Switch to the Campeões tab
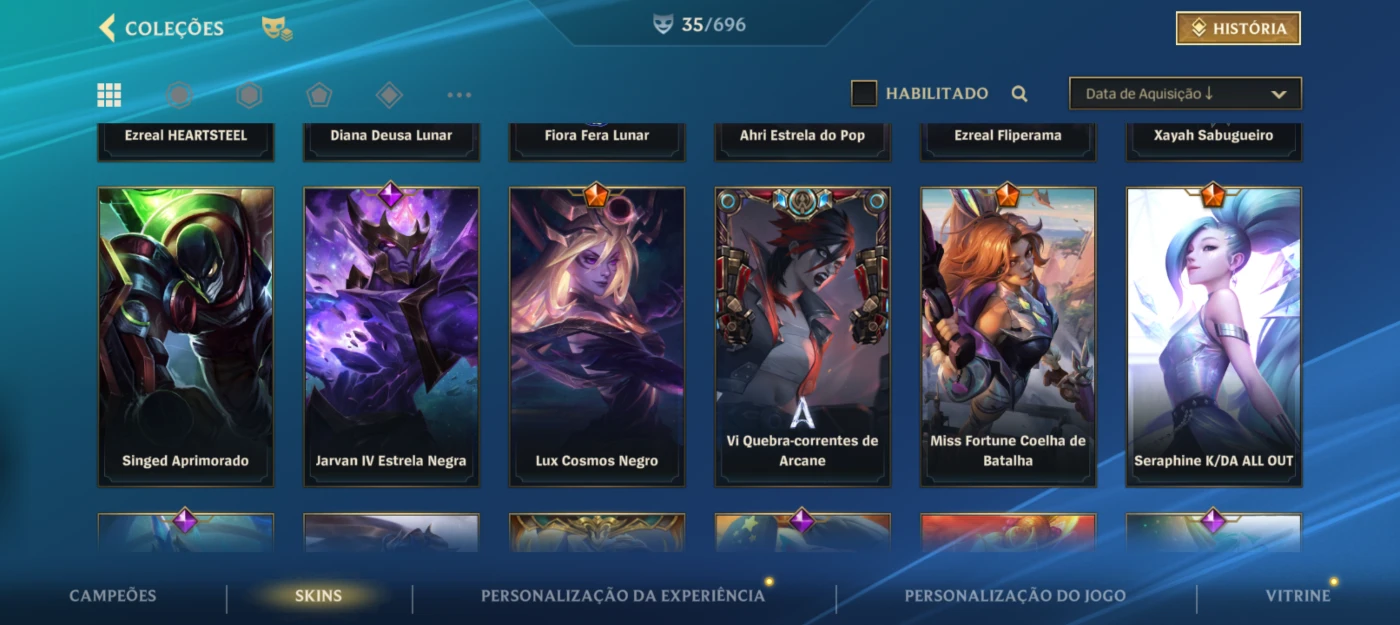The height and width of the screenshot is (625, 1400). 113,596
